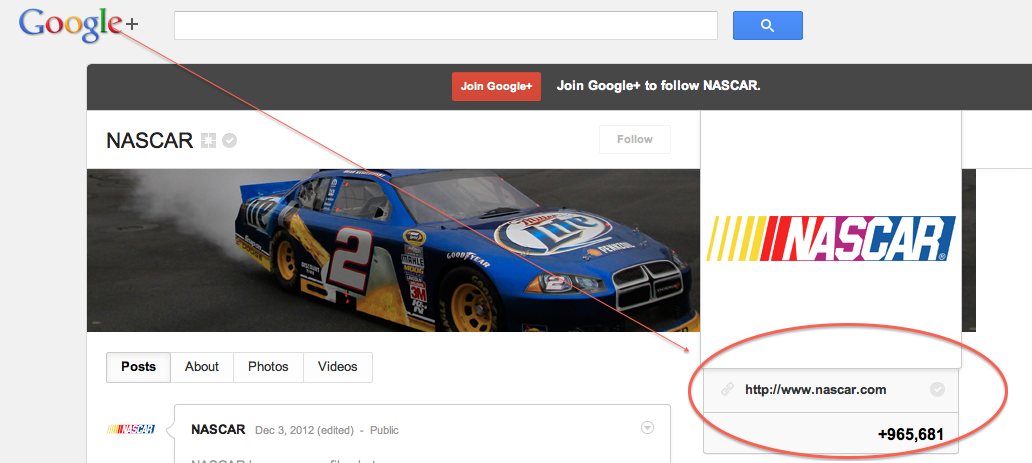
Task: Click the Google+ logo
Action: coord(78,25)
